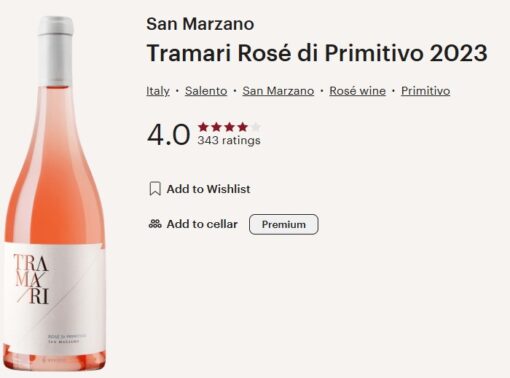The width and height of the screenshot is (510, 378).
Task: Click the San Marzano winery heading
Action: (200, 24)
